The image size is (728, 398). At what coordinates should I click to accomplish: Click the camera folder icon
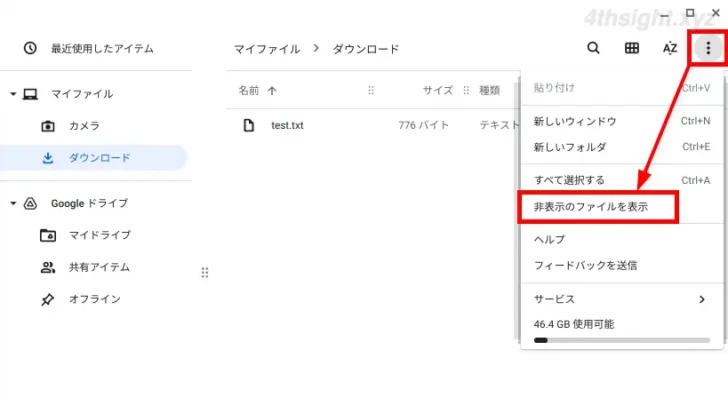[48, 126]
